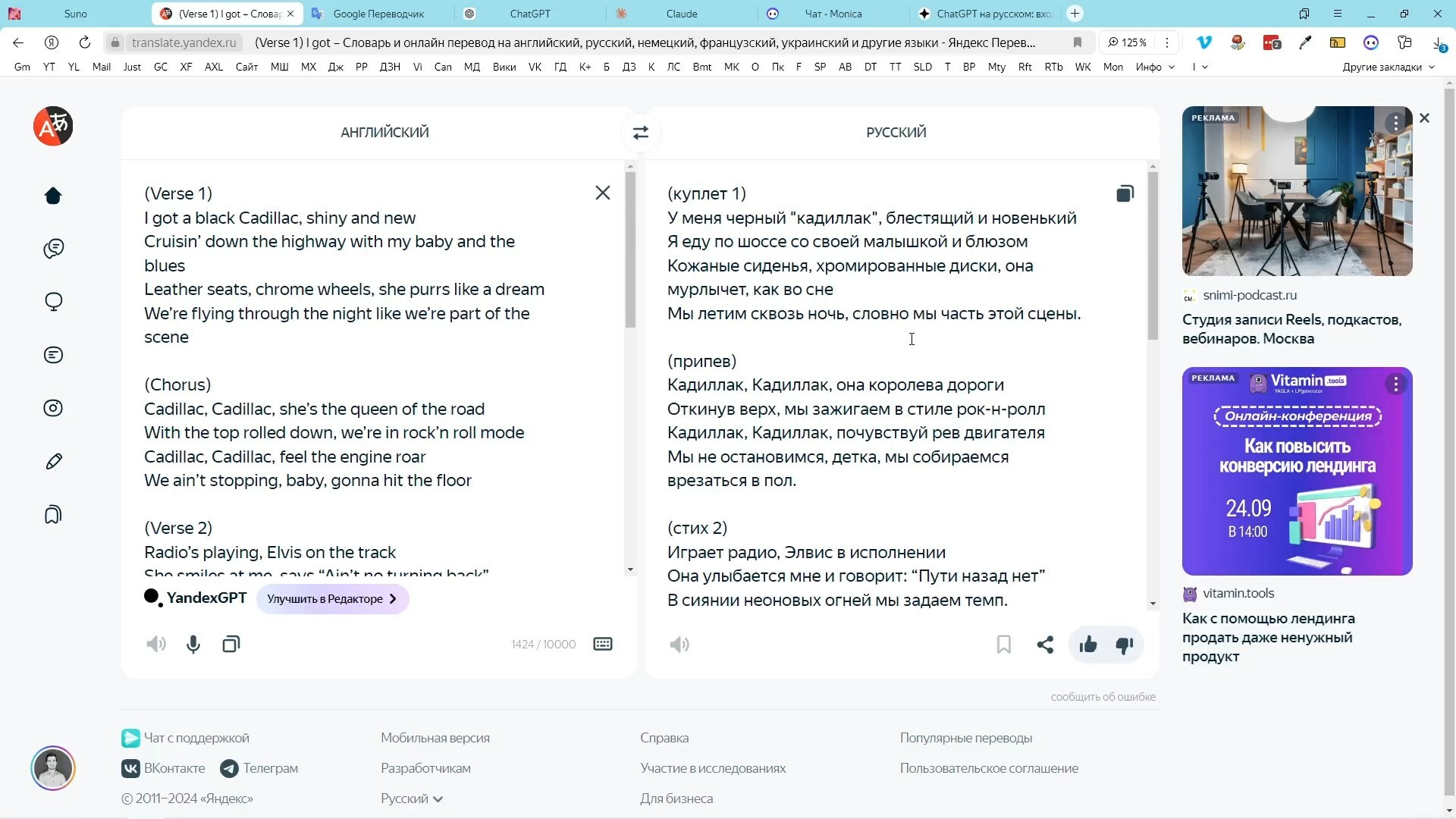The width and height of the screenshot is (1456, 819).
Task: Open Мобильная версия link
Action: [x=435, y=738]
